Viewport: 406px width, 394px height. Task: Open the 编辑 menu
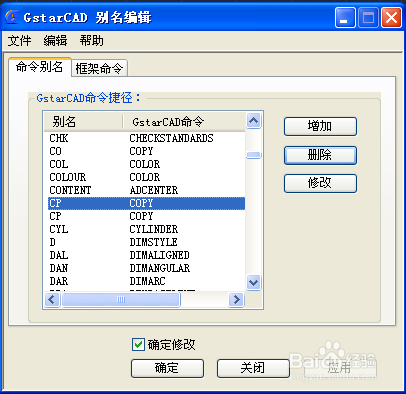pos(55,41)
